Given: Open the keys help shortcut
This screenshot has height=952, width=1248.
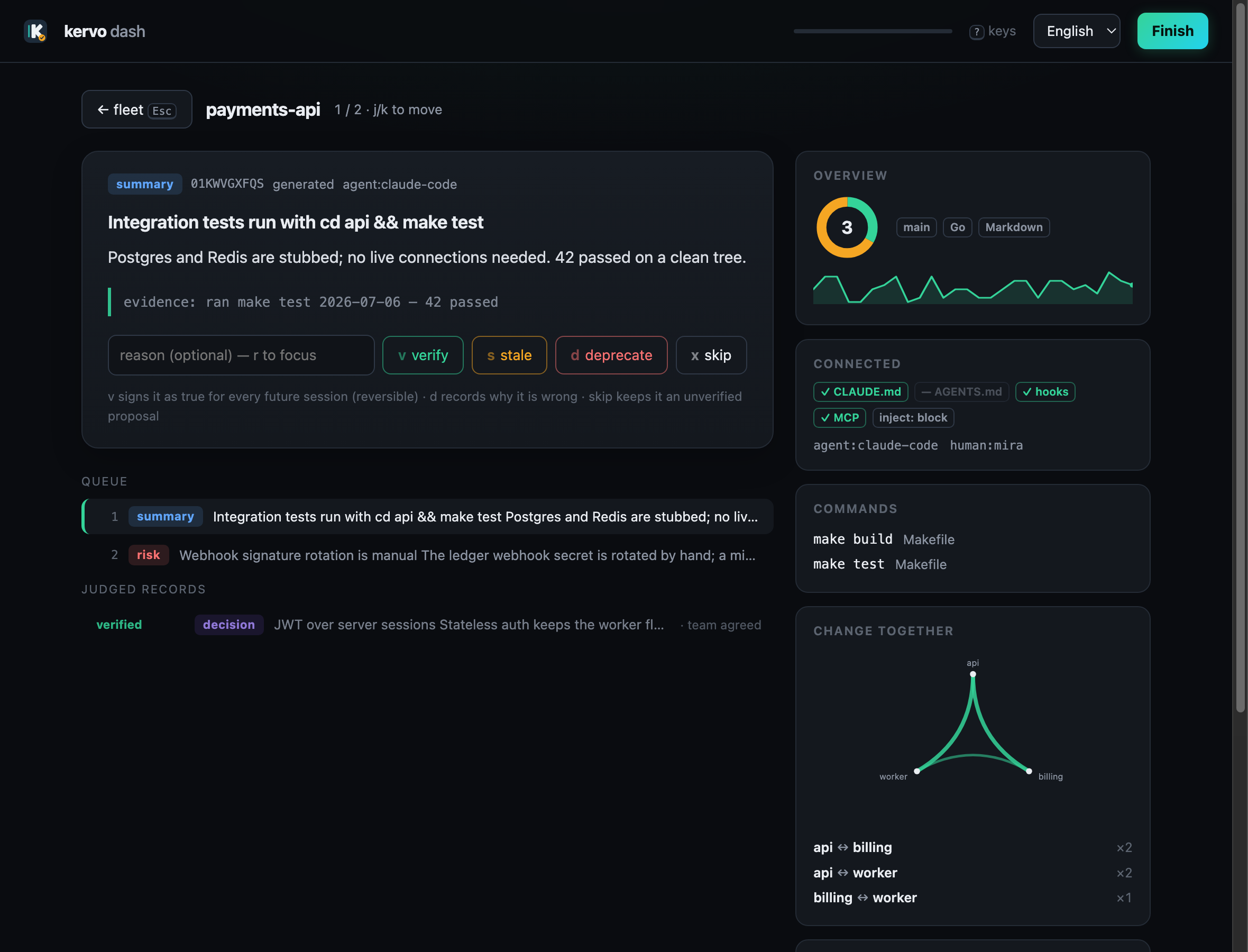Looking at the screenshot, I should click(993, 31).
